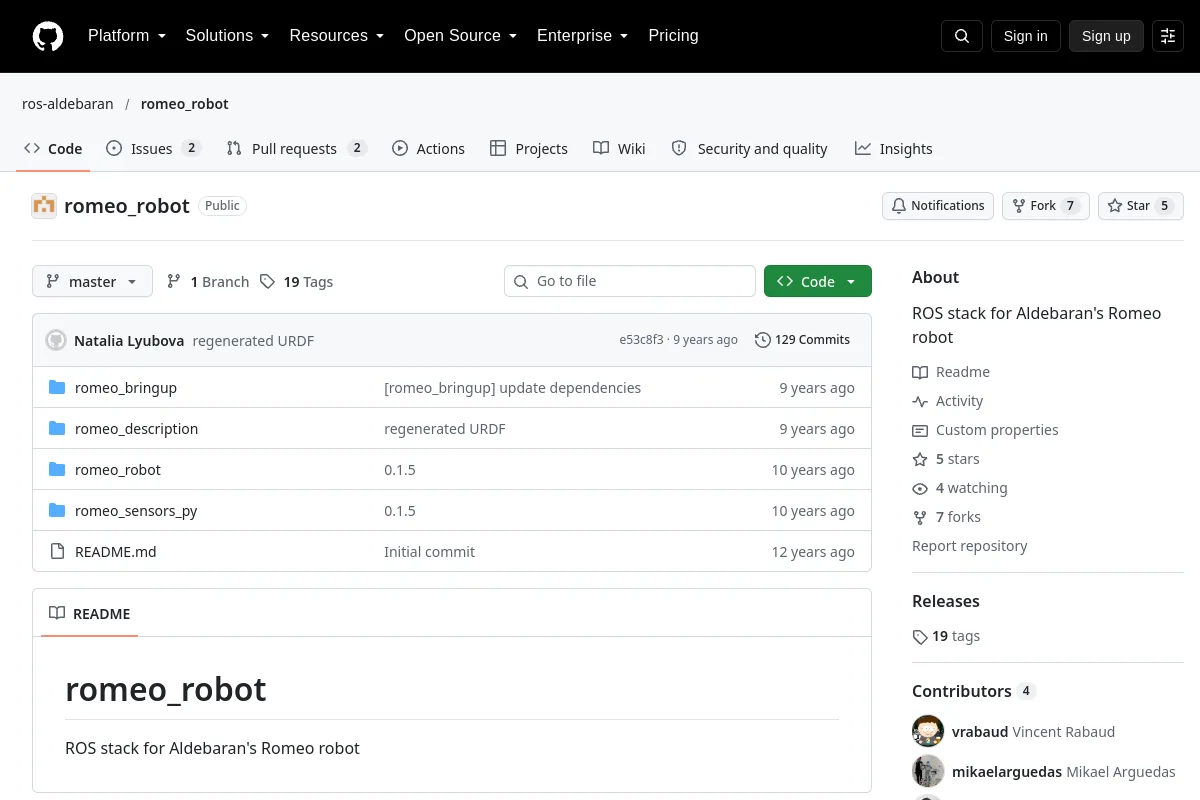Click the history clock icon by 129 Commits
Screen dimensions: 1200x800
point(763,340)
